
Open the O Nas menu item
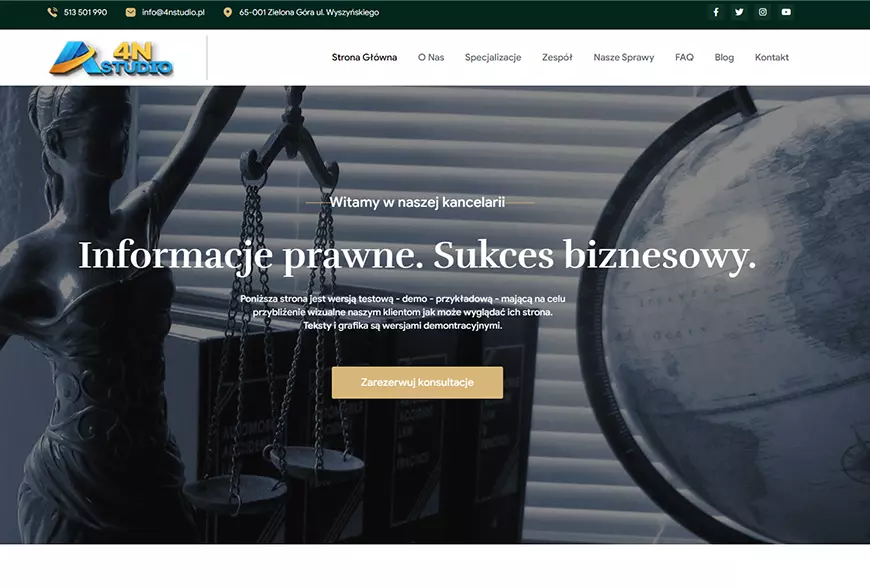(431, 57)
